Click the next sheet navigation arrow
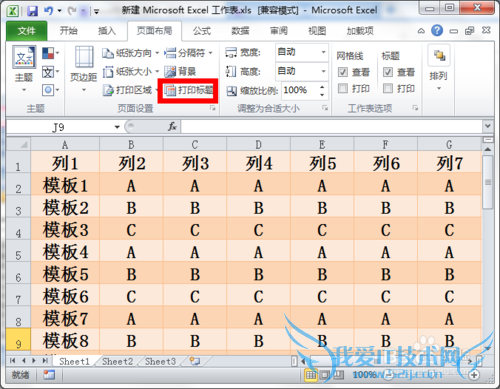Image resolution: width=500 pixels, height=389 pixels. [x=34, y=360]
